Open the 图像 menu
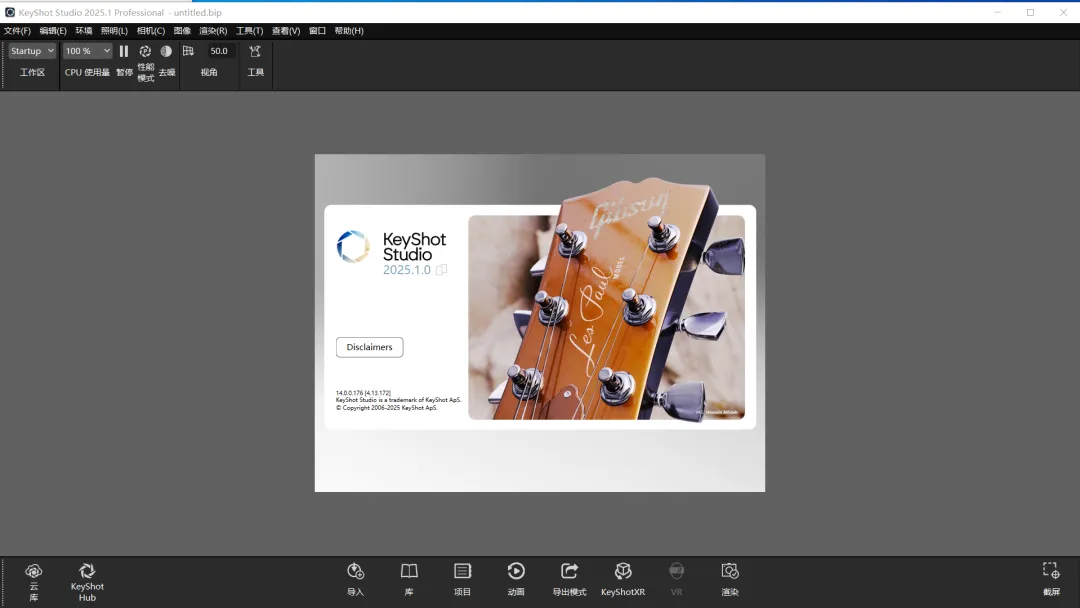1080x608 pixels. pos(182,31)
